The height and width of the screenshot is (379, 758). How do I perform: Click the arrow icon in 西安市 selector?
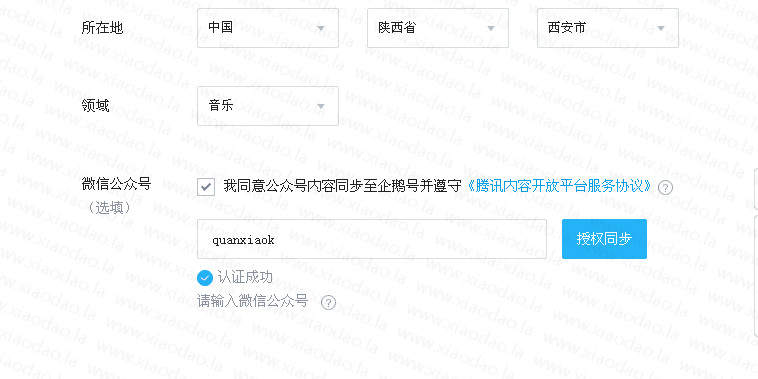661,29
